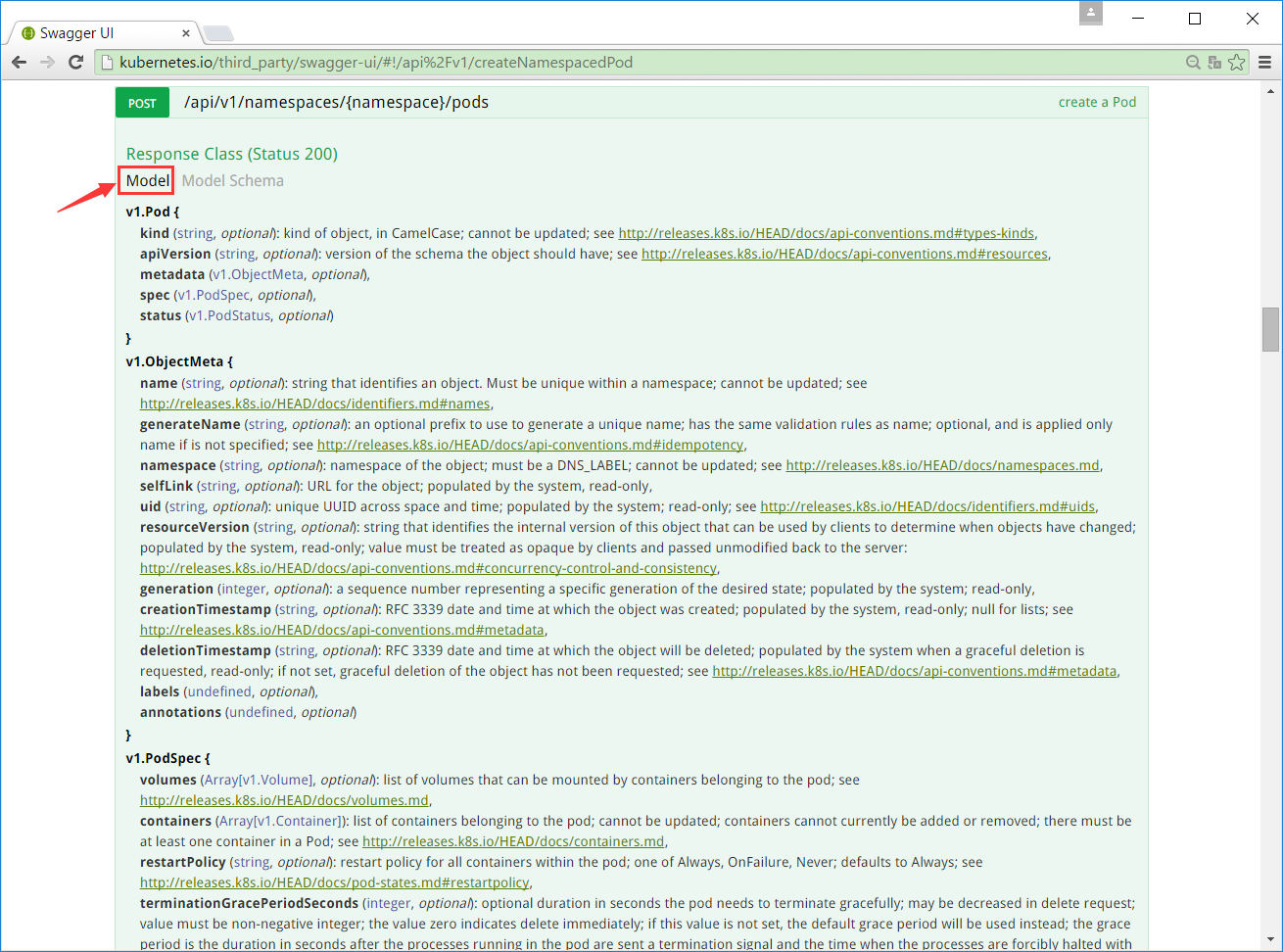Open the namespaces.md link
Image resolution: width=1283 pixels, height=952 pixels.
[x=942, y=465]
